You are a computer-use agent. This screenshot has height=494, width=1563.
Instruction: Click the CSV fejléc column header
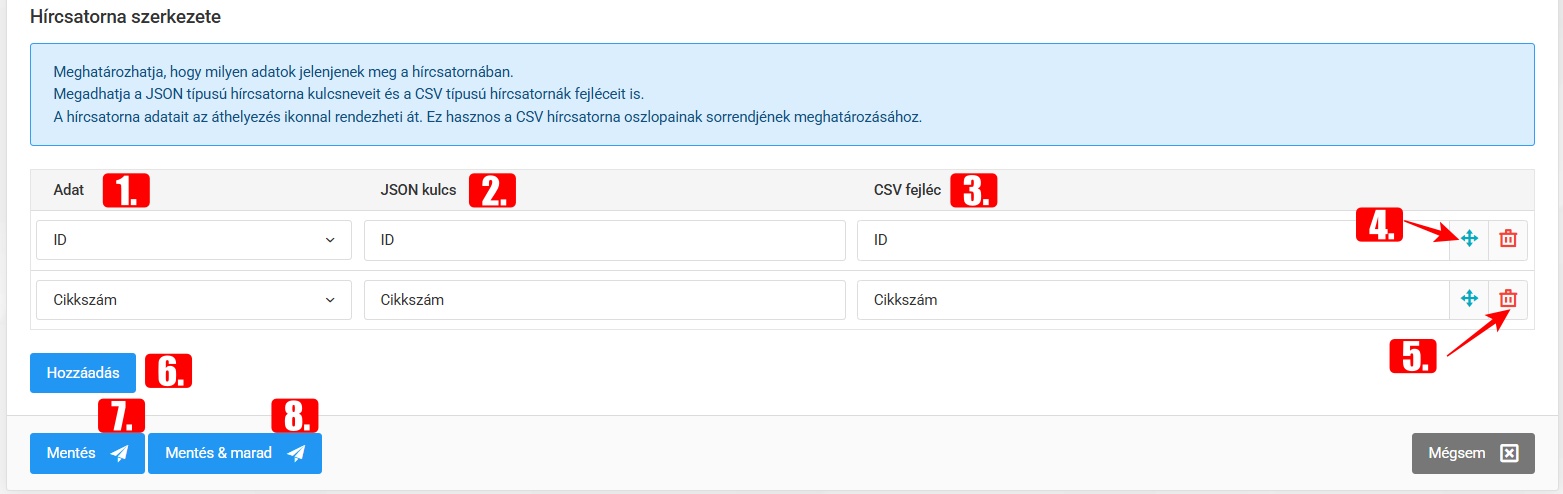coord(907,190)
